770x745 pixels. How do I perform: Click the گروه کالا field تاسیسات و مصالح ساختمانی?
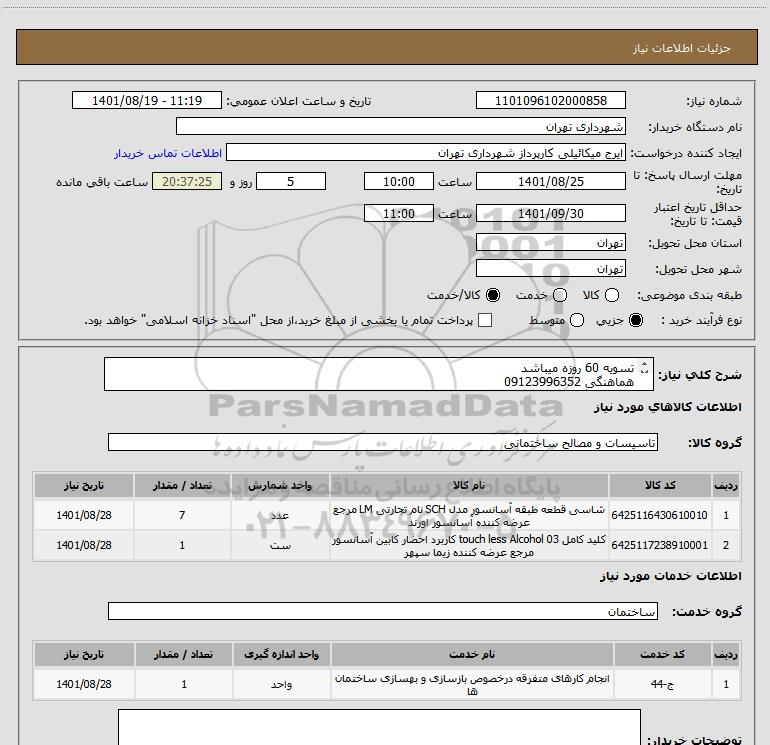click(383, 442)
